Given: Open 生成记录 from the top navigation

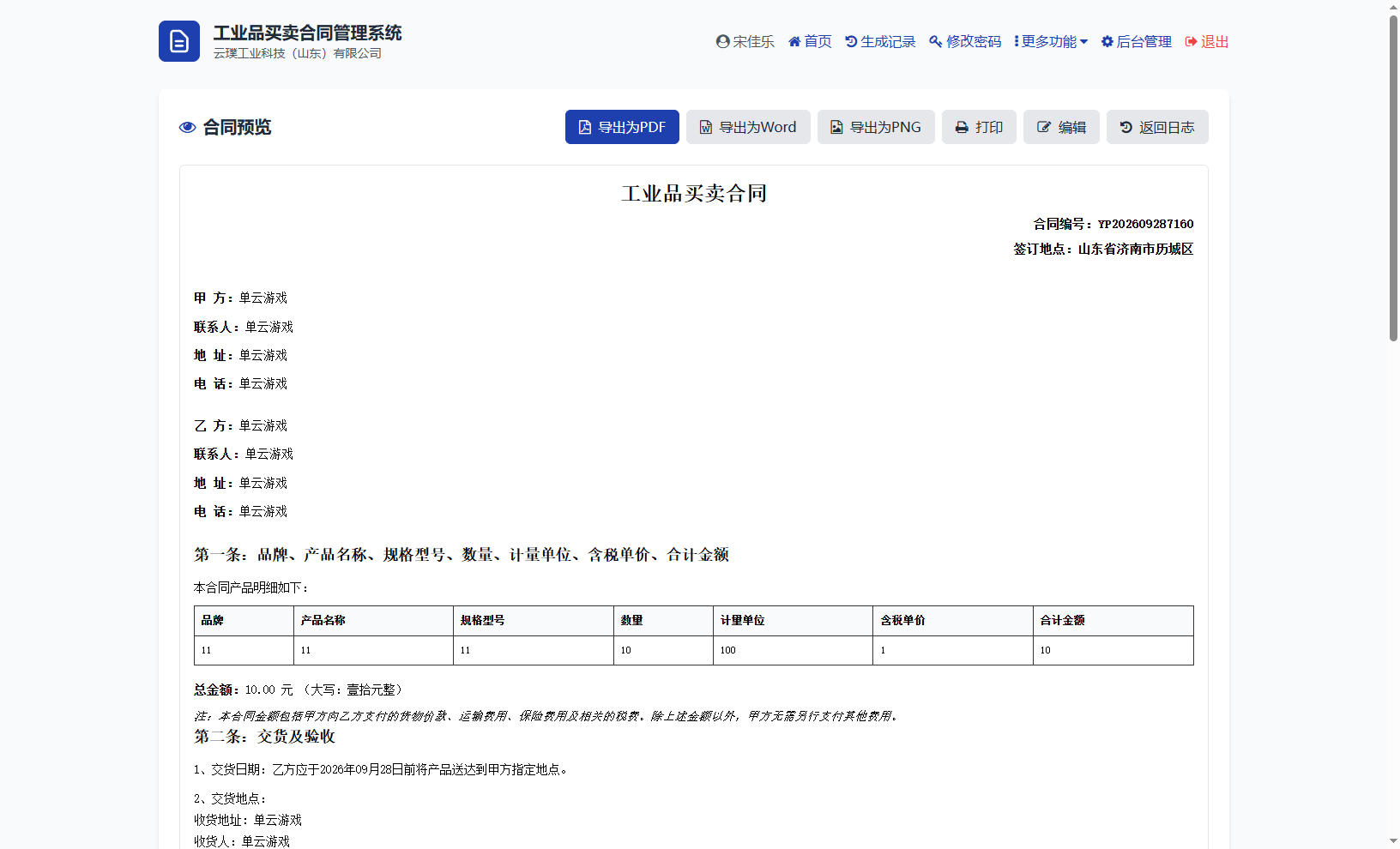Looking at the screenshot, I should pos(880,41).
